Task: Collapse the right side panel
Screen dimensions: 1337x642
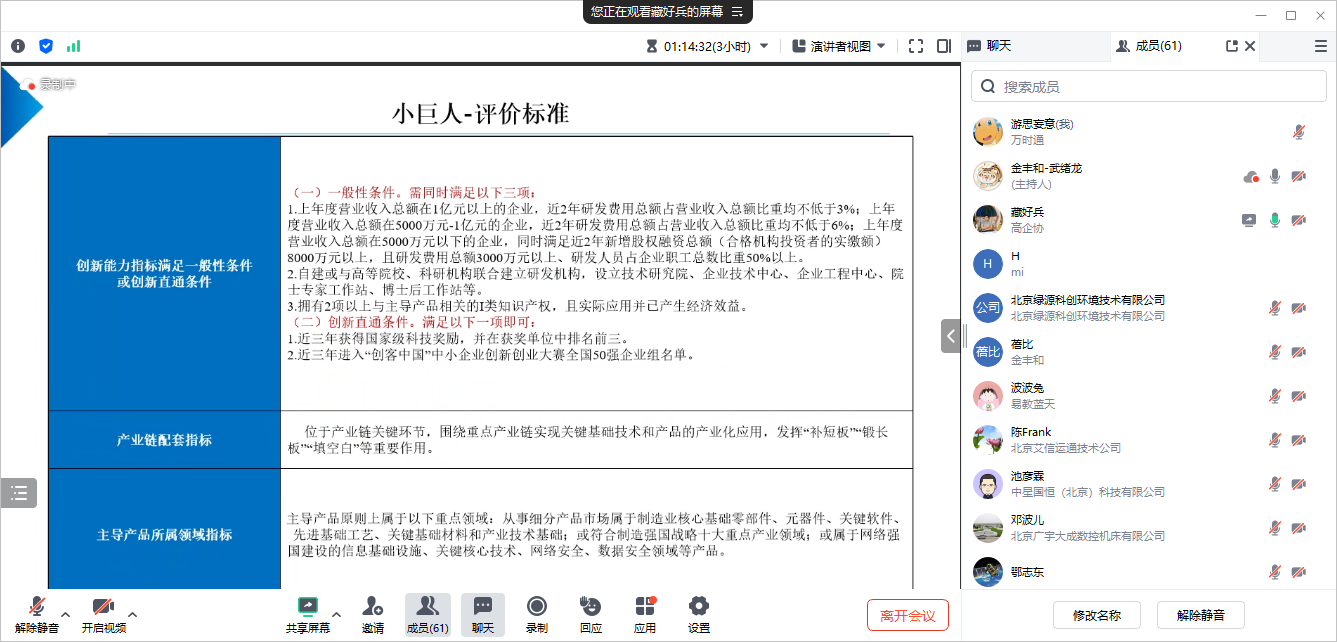Action: 951,336
